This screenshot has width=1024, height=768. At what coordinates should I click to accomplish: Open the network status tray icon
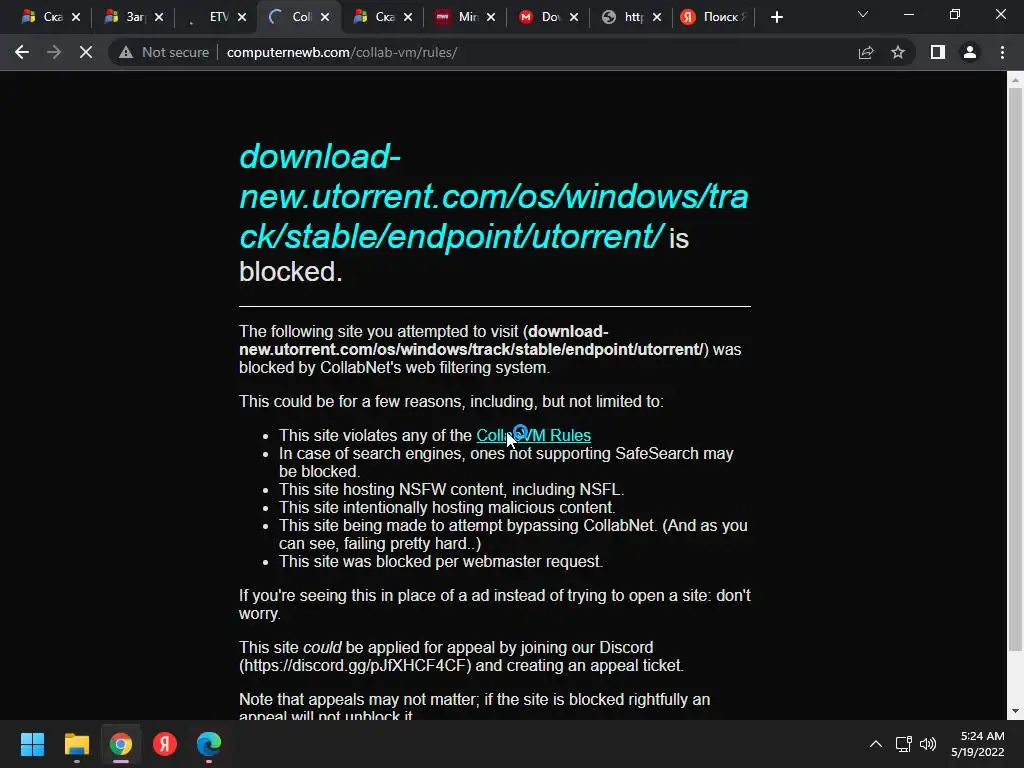(x=904, y=744)
